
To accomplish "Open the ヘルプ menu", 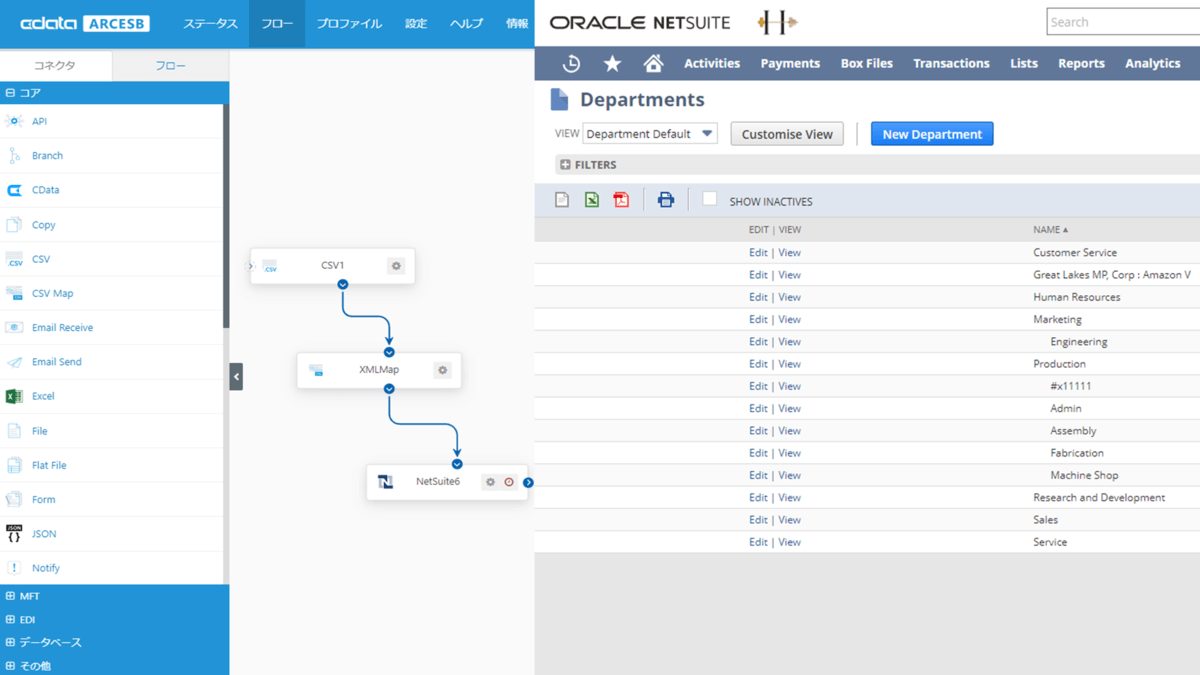I will tap(466, 24).
